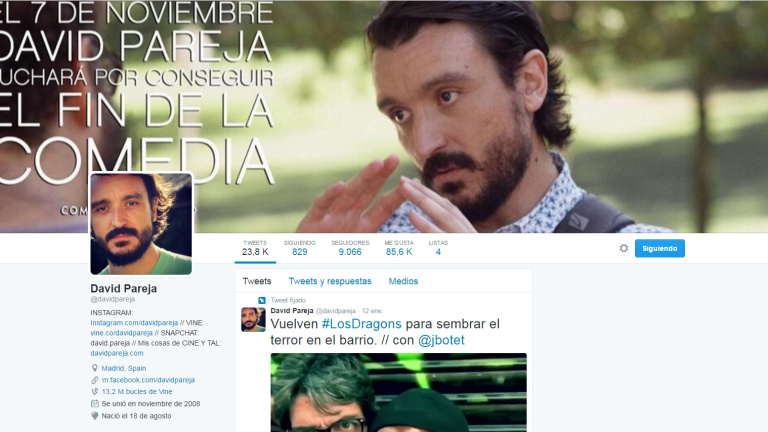Screen dimensions: 768x432
Task: Open the @jbotet mention link
Action: pos(441,341)
